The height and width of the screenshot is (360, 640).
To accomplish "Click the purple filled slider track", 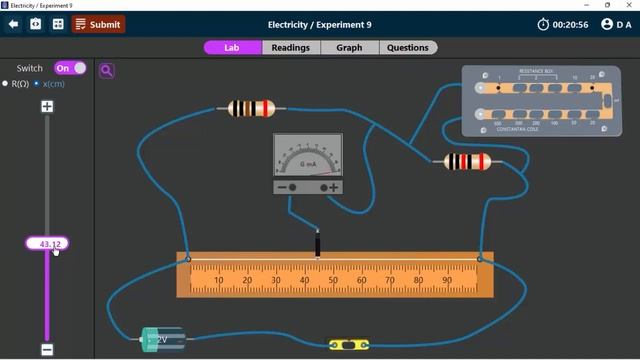I will coord(47,295).
